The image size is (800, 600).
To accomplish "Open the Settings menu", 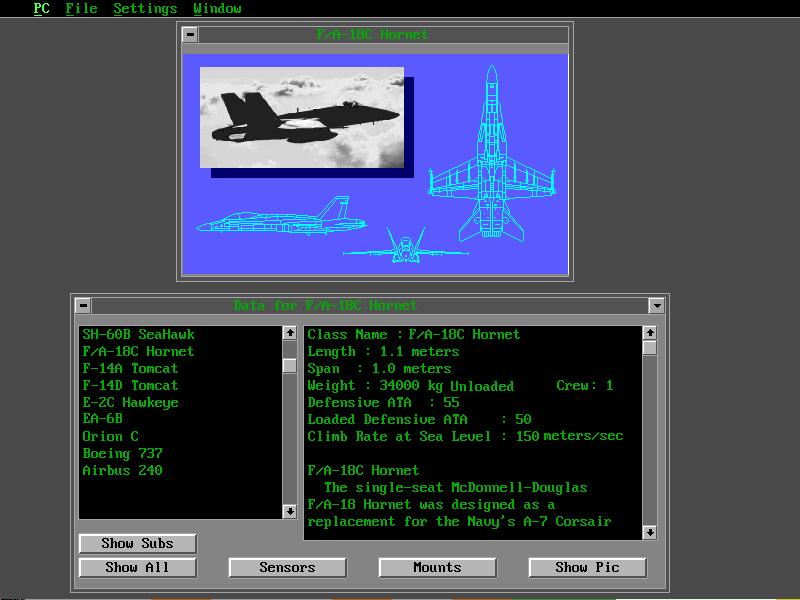I will [145, 9].
